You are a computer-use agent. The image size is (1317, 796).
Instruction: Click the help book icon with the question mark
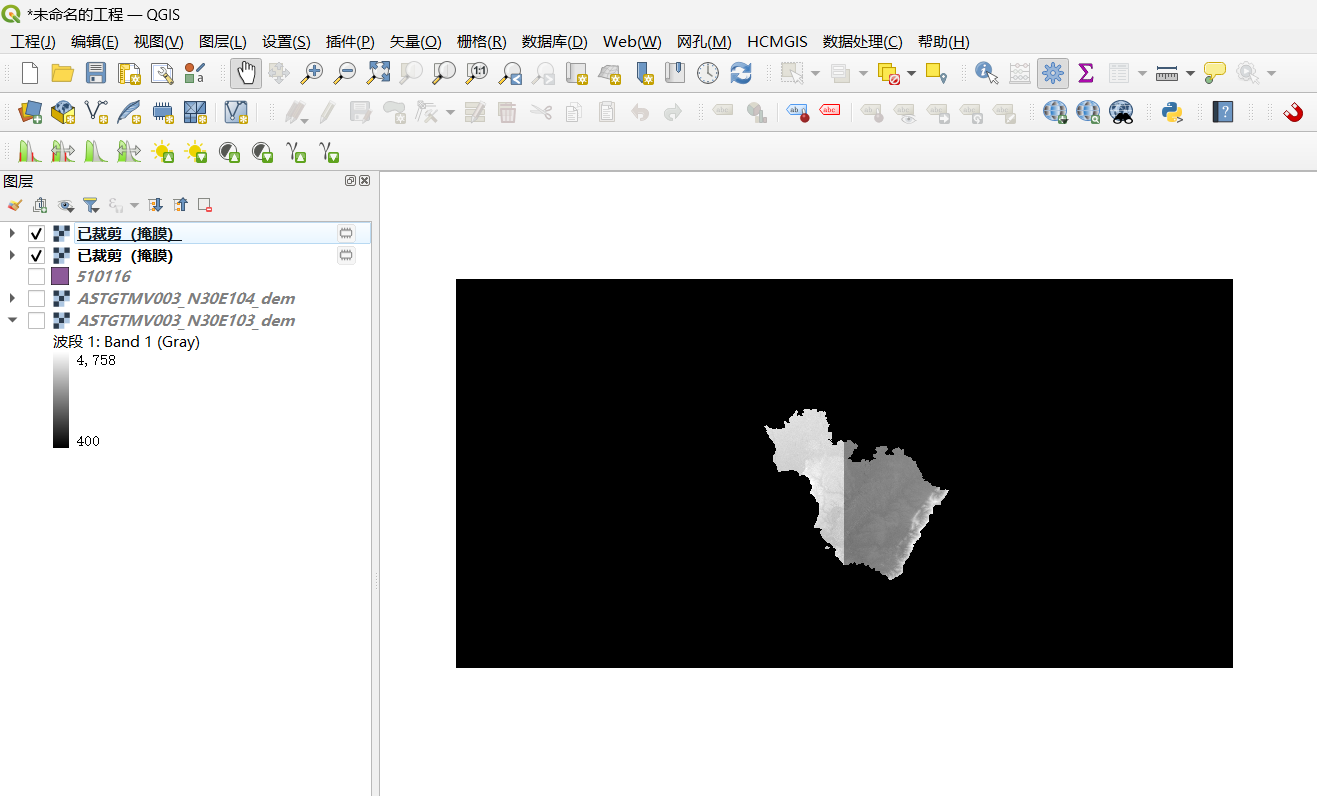(x=1222, y=112)
